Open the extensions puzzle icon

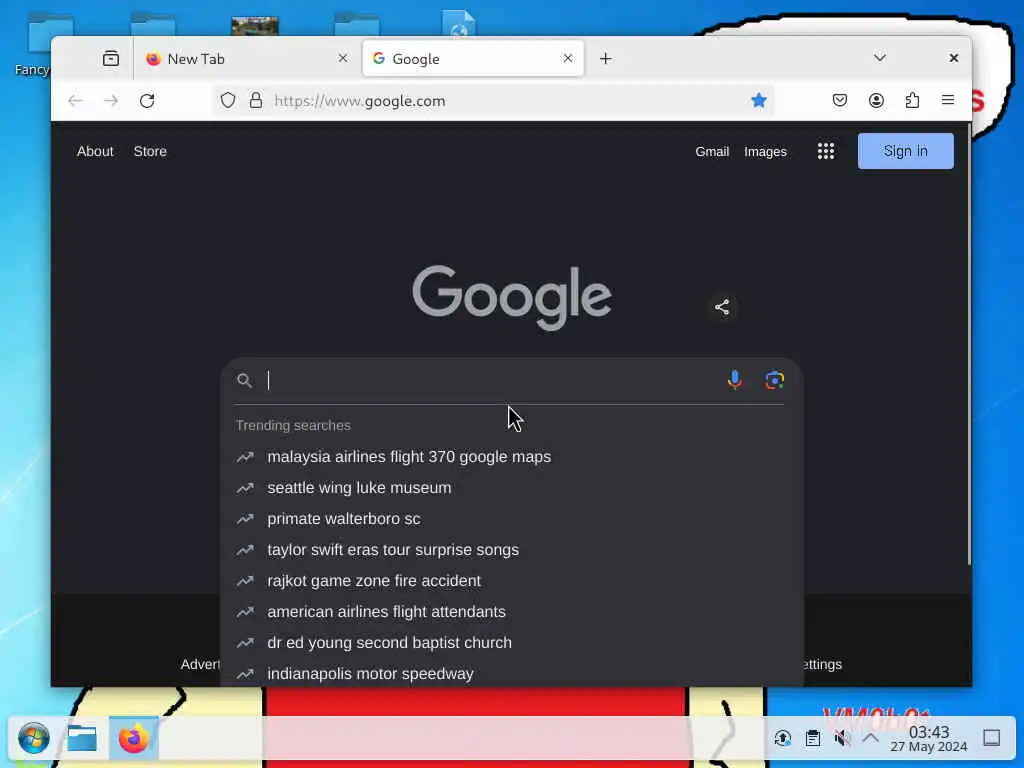912,101
